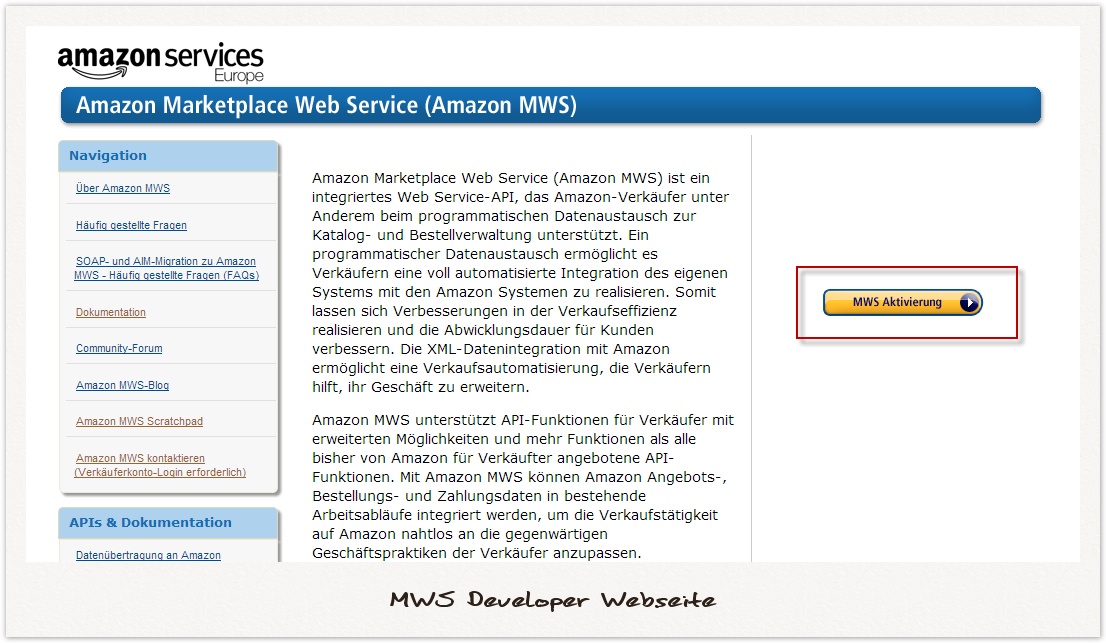Viewport: 1106px width, 643px height.
Task: Open Datenübertragung an Amazon
Action: coord(148,556)
